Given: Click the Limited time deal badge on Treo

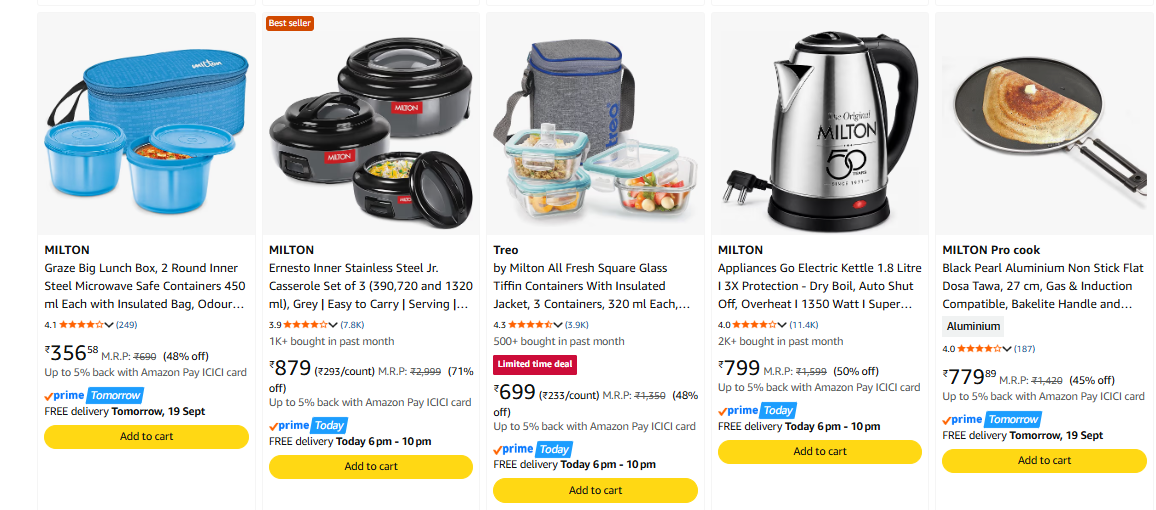Looking at the screenshot, I should click(x=535, y=364).
